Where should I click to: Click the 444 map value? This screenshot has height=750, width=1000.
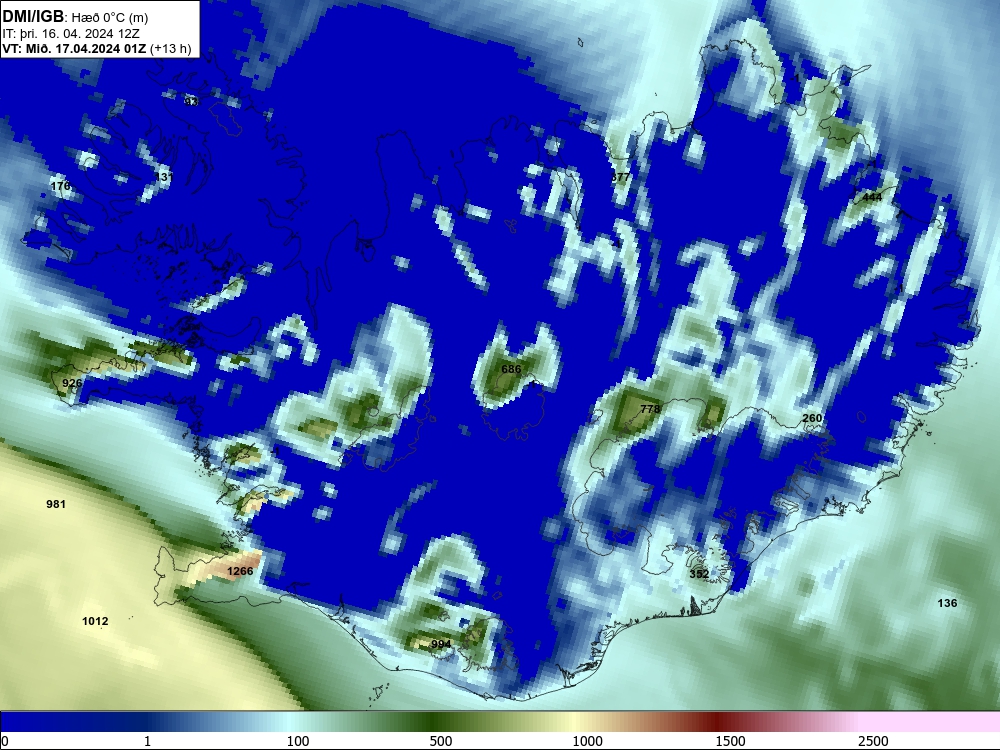click(872, 197)
